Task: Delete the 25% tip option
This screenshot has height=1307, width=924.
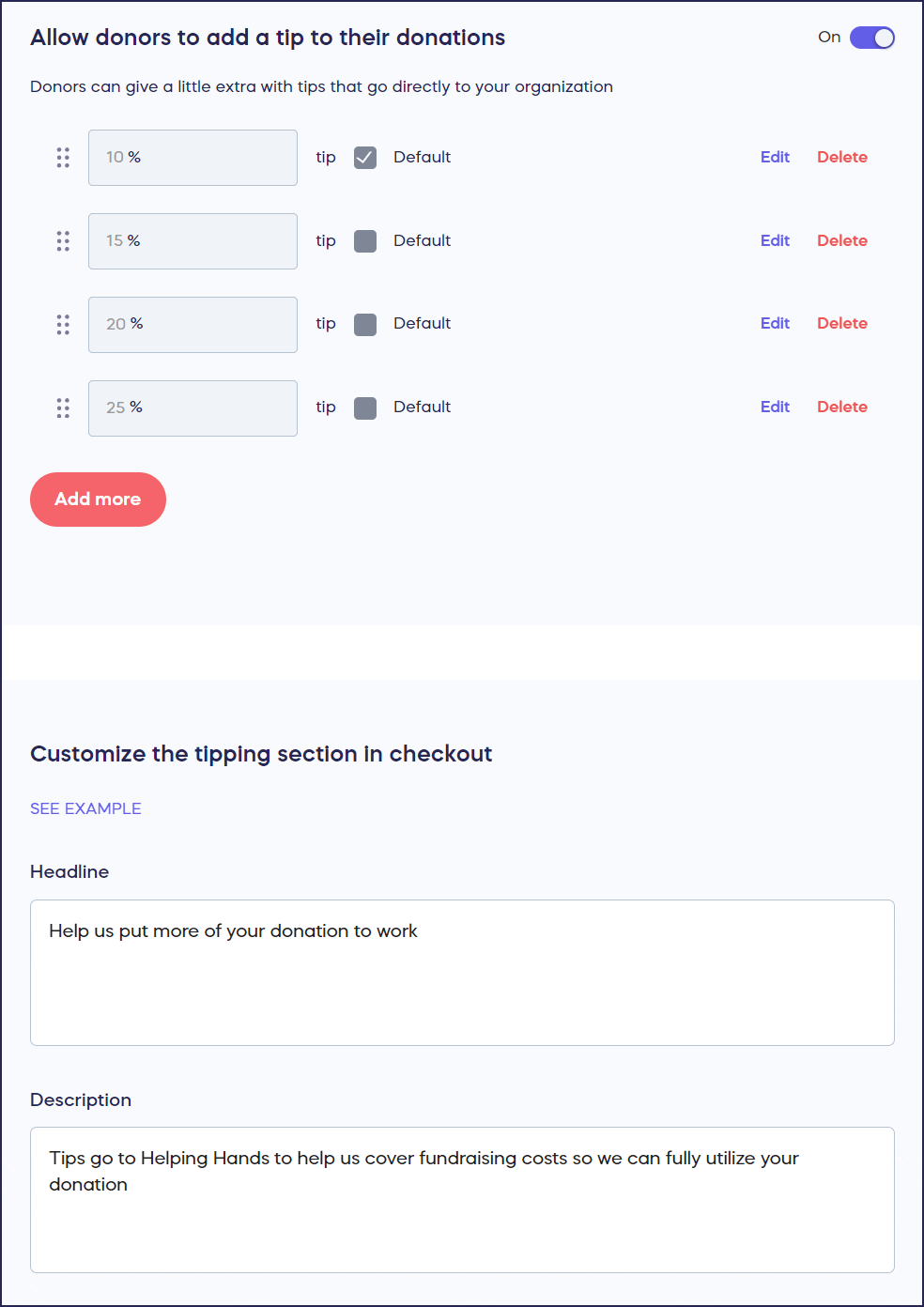Action: (841, 407)
